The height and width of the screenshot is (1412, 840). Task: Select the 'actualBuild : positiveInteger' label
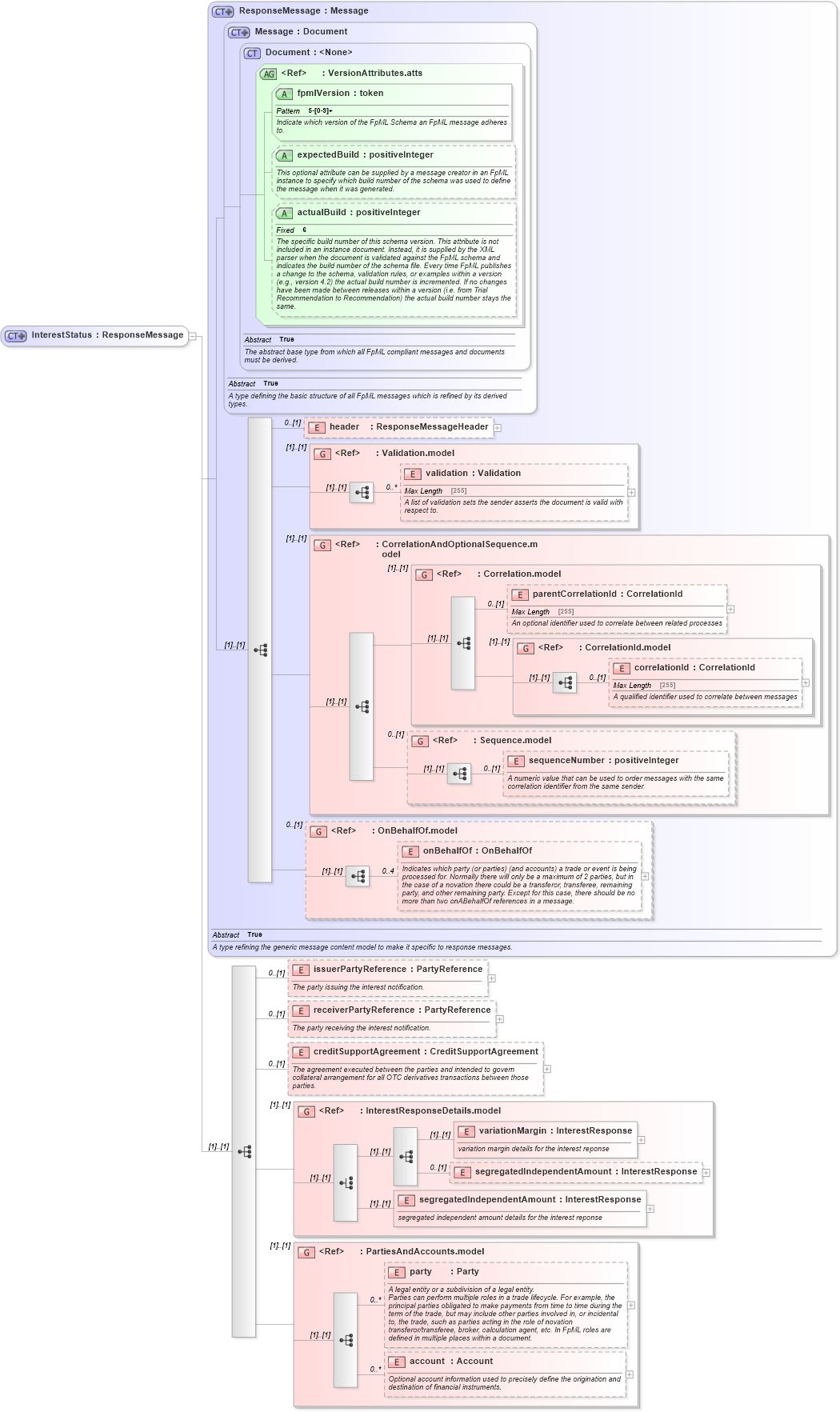click(358, 213)
